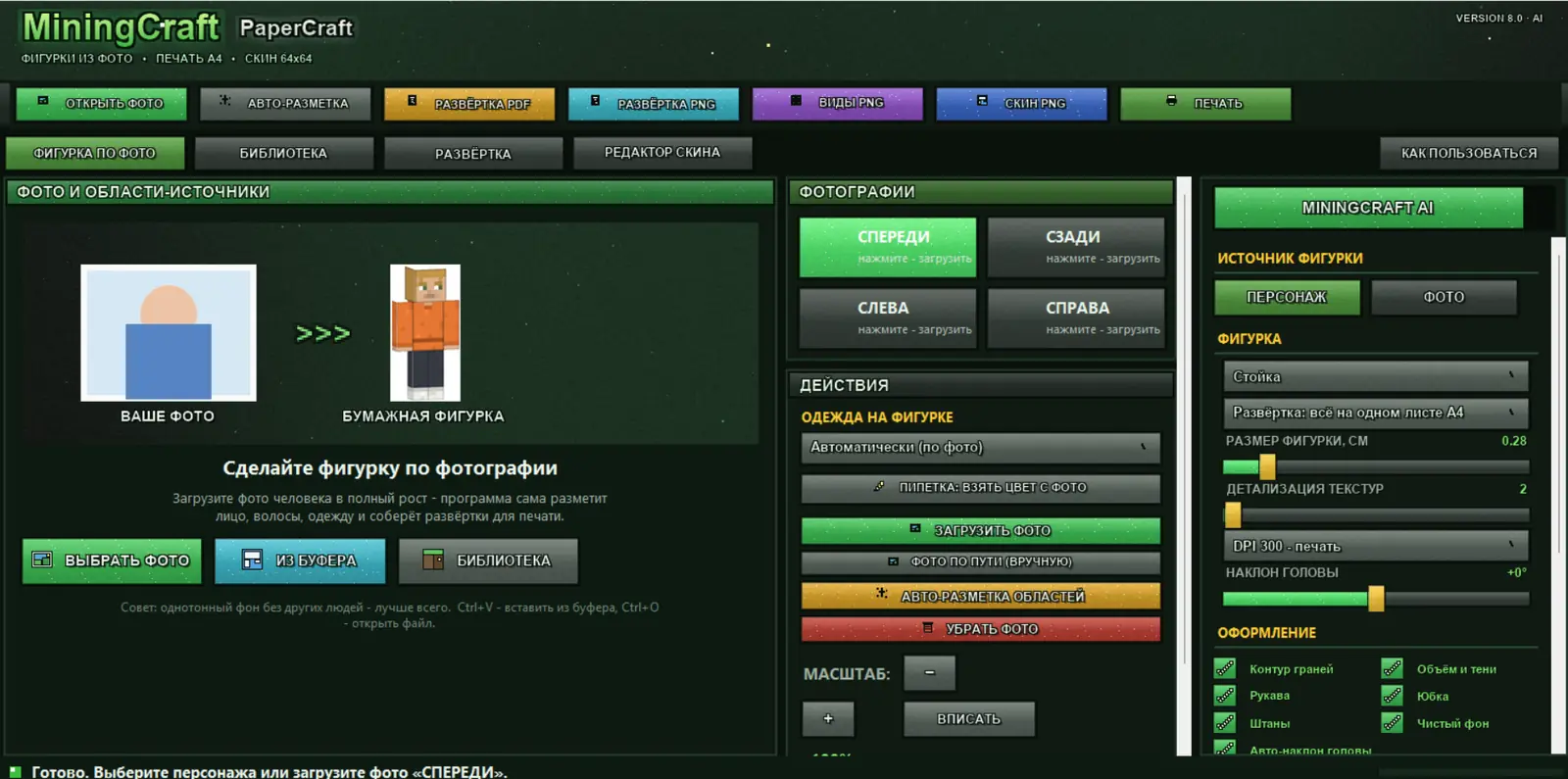Viewport: 1568px width, 779px height.
Task: Click the eyedropper icon on ПИПЕТКА button
Action: click(x=879, y=486)
